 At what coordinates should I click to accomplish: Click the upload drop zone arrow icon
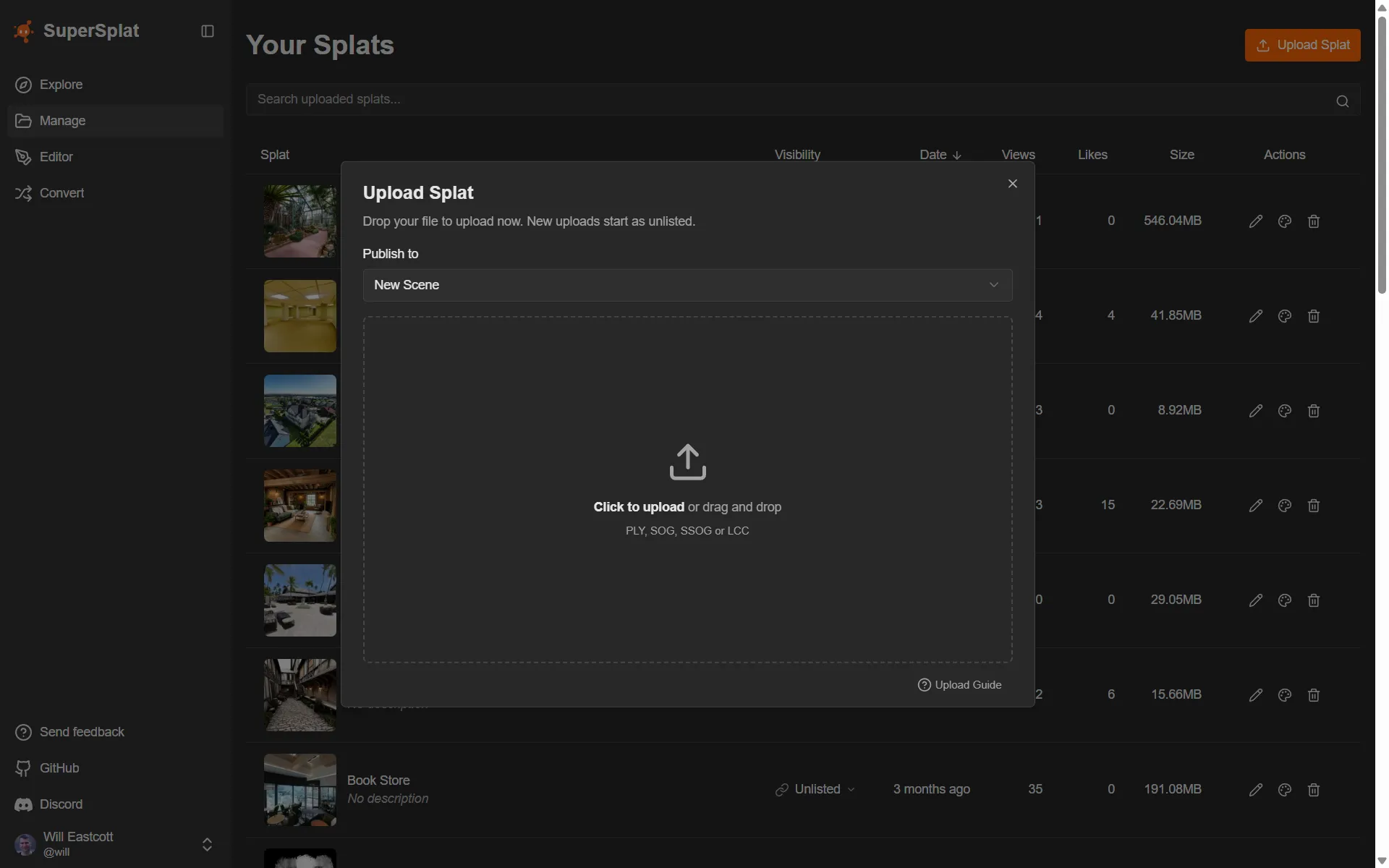(687, 462)
